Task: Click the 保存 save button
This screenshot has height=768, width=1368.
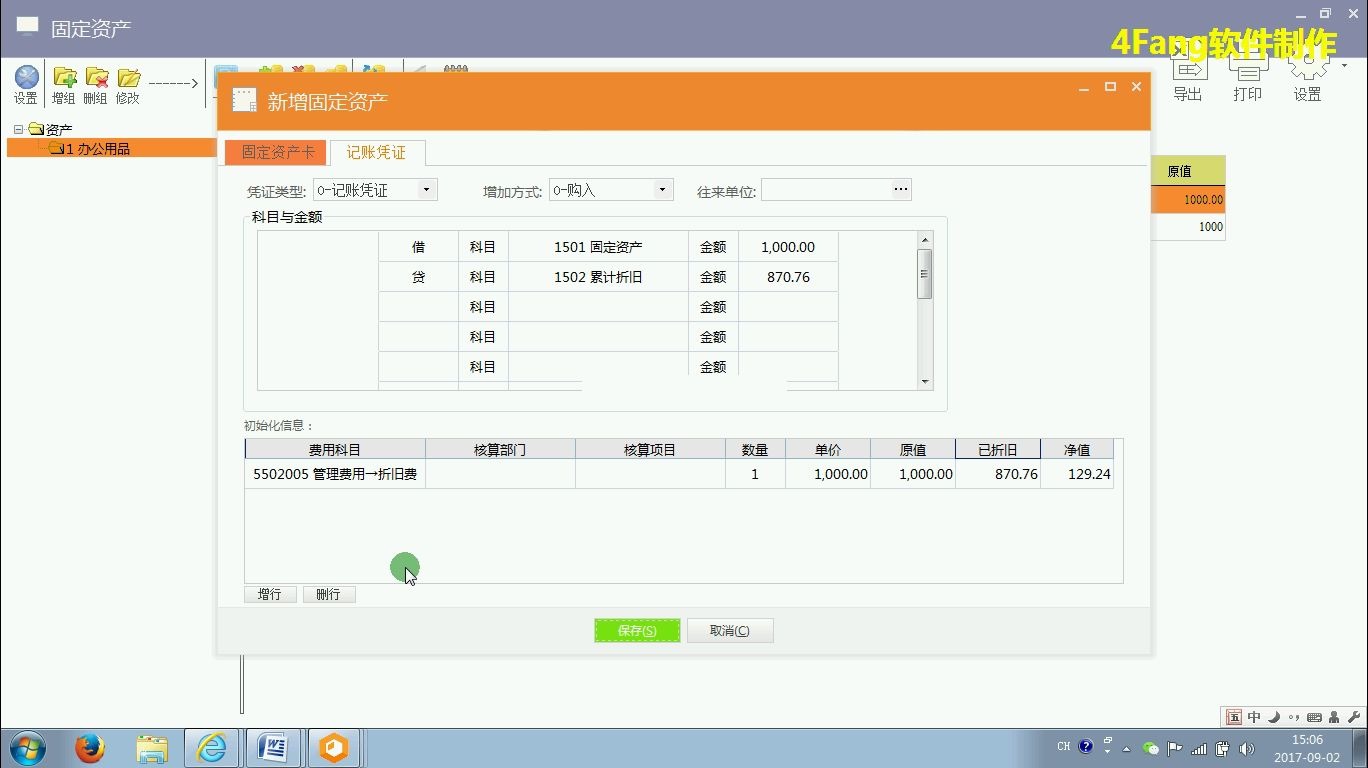Action: pos(637,630)
